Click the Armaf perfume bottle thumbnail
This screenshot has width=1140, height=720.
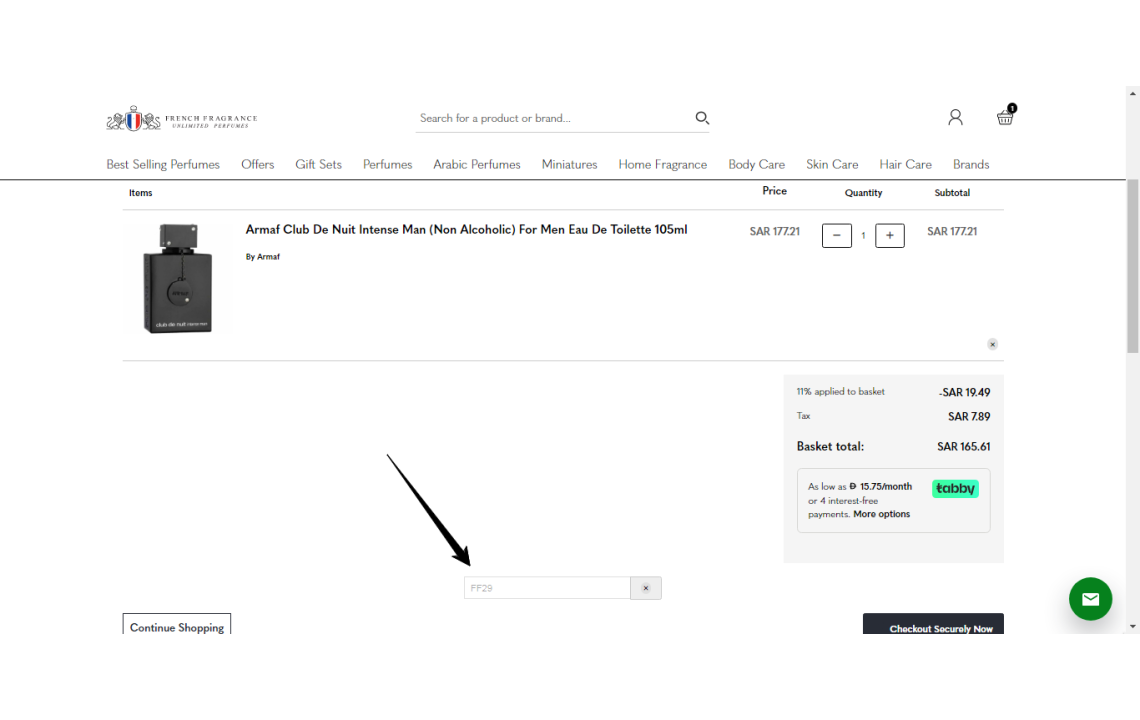coord(177,278)
